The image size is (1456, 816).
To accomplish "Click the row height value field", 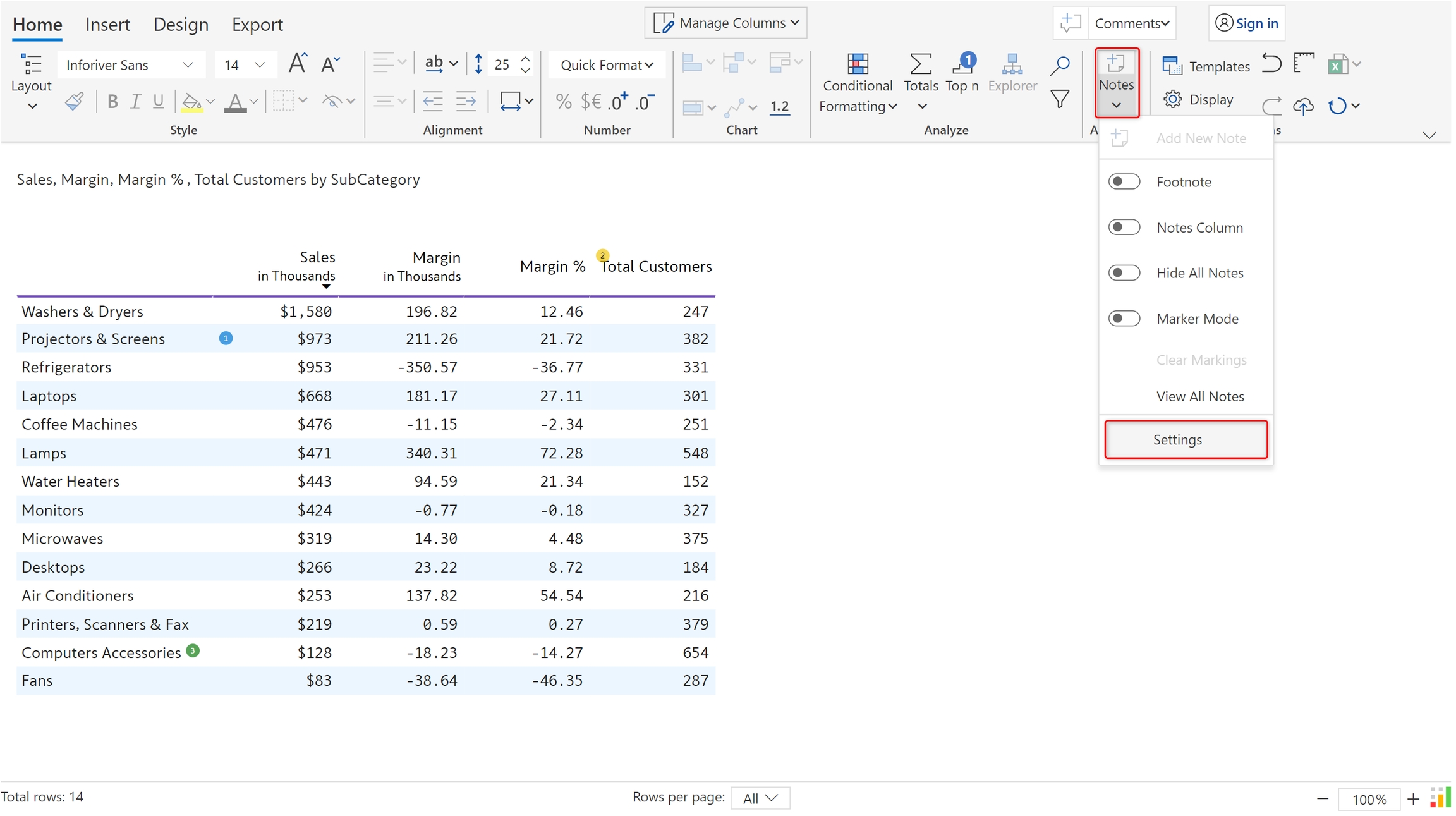I will [x=502, y=65].
